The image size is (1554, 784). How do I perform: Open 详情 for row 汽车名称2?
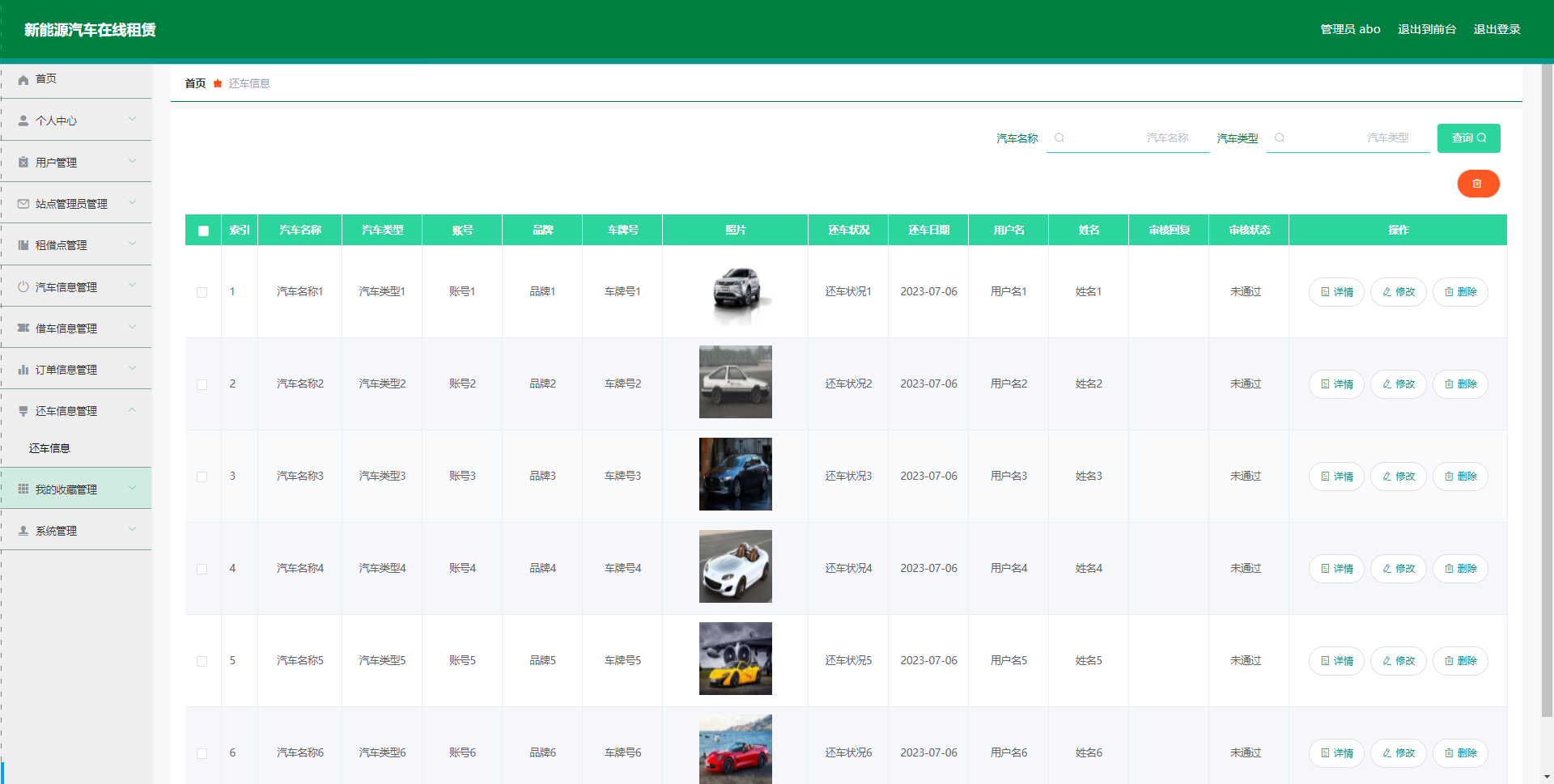pos(1336,384)
